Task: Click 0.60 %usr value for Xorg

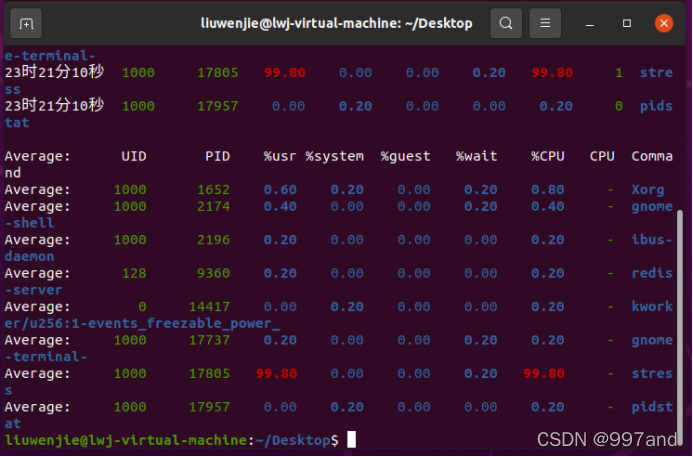Action: [280, 190]
